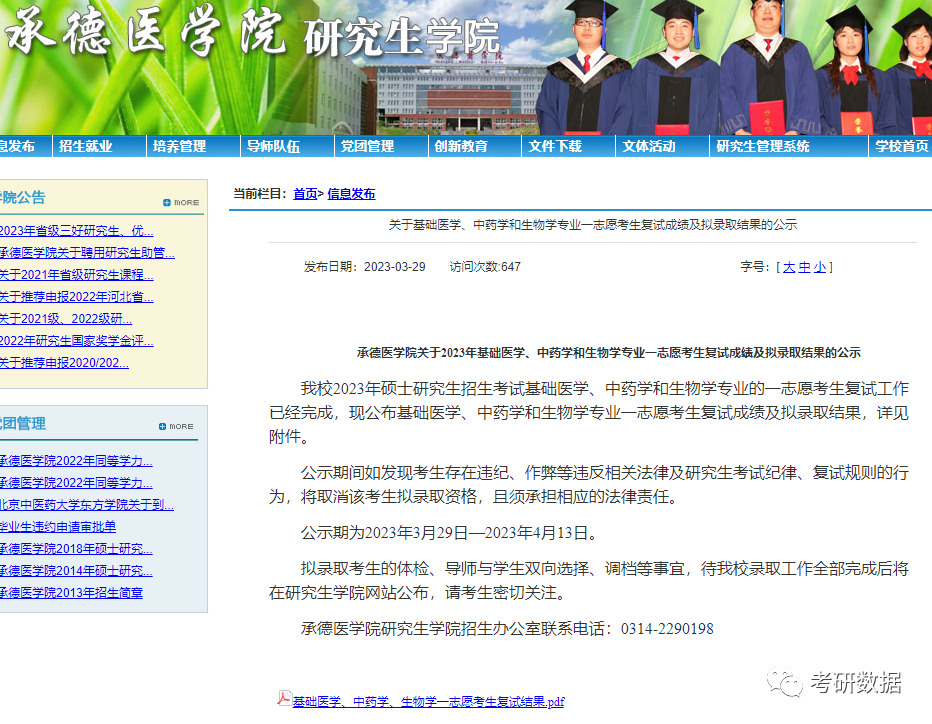Viewport: 932px width, 724px height.
Task: Click contact phone 0314-2290198 text
Action: click(667, 629)
